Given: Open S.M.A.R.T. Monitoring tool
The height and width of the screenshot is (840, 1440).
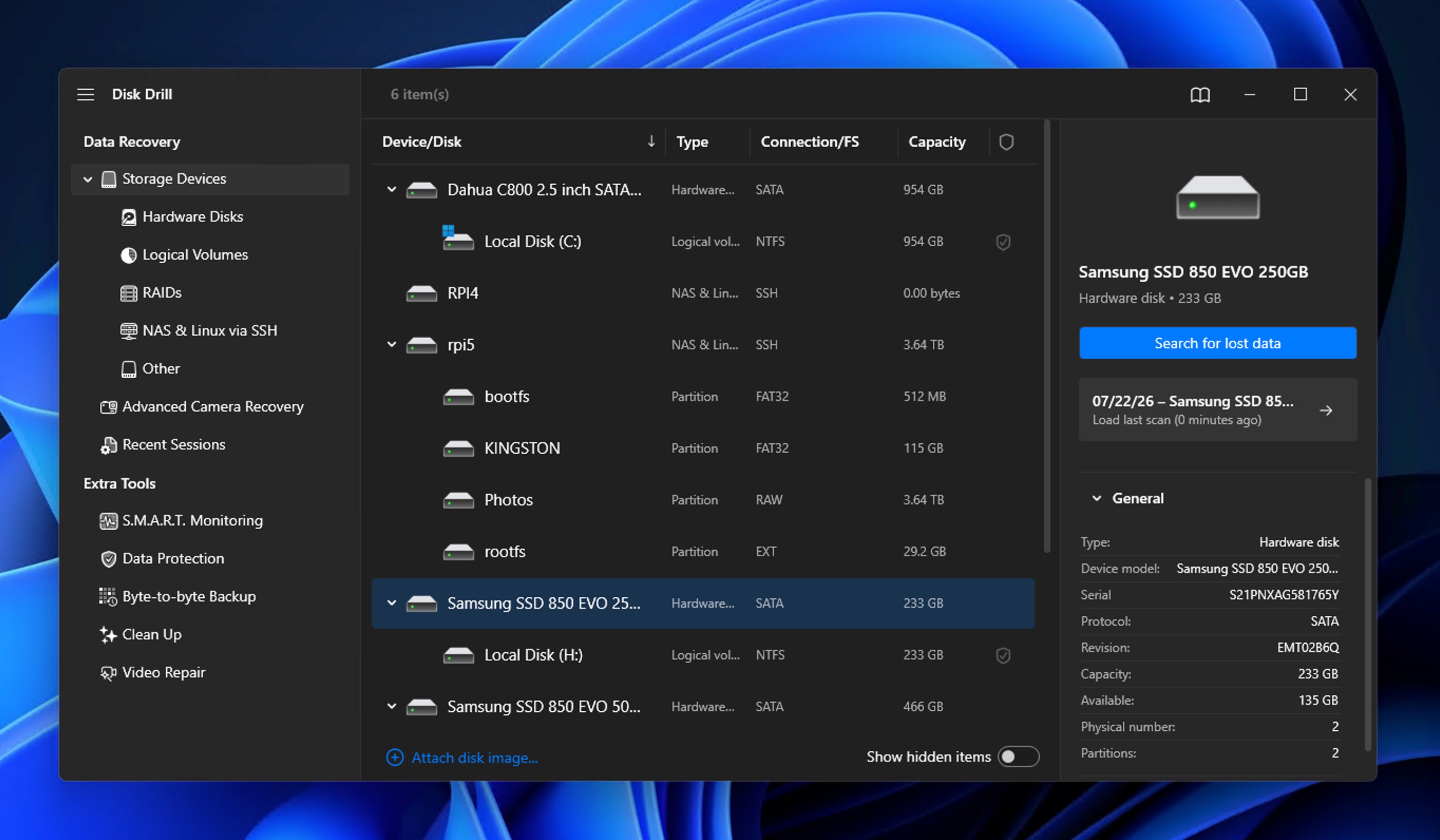Looking at the screenshot, I should [193, 521].
